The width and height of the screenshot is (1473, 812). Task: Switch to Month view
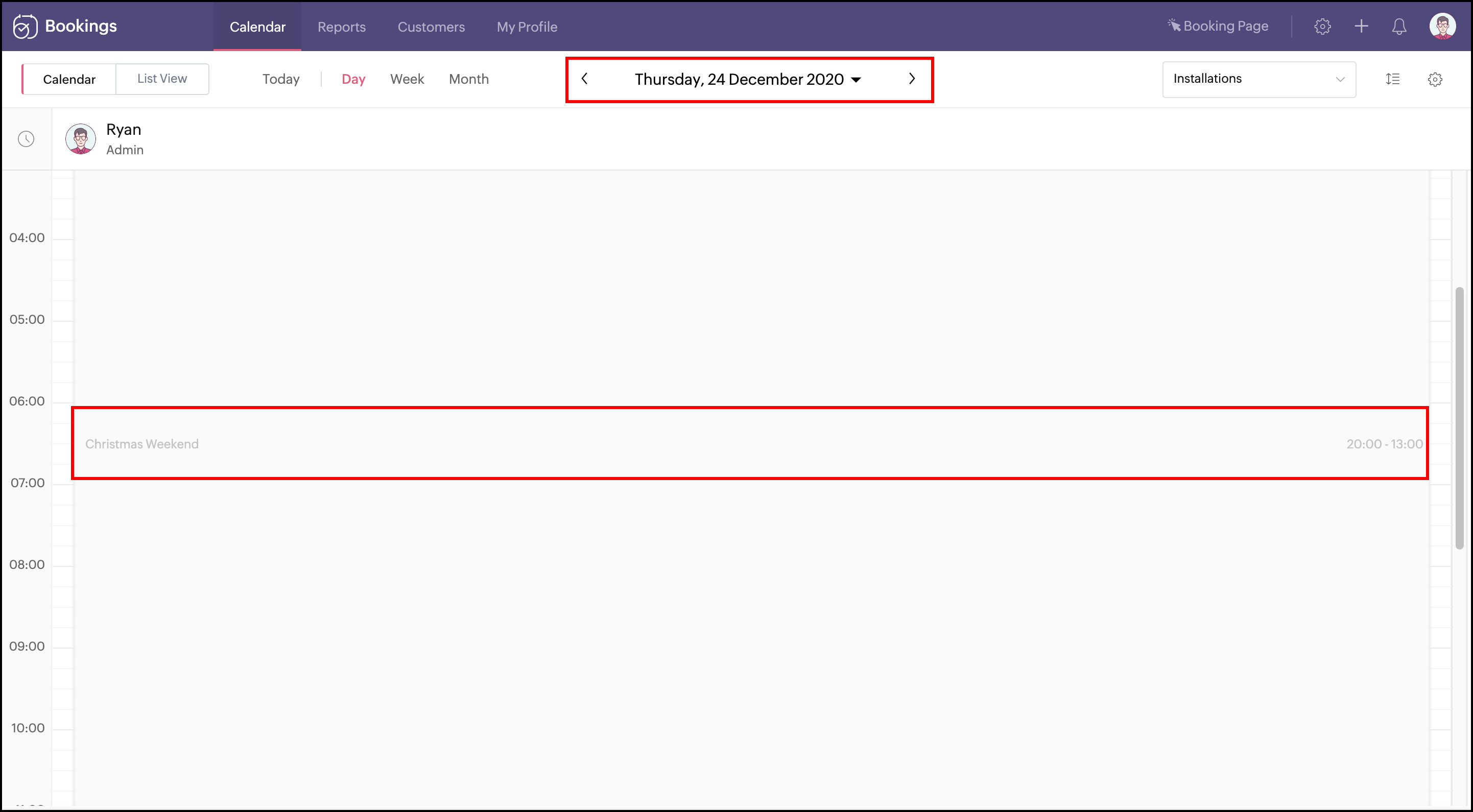click(468, 79)
